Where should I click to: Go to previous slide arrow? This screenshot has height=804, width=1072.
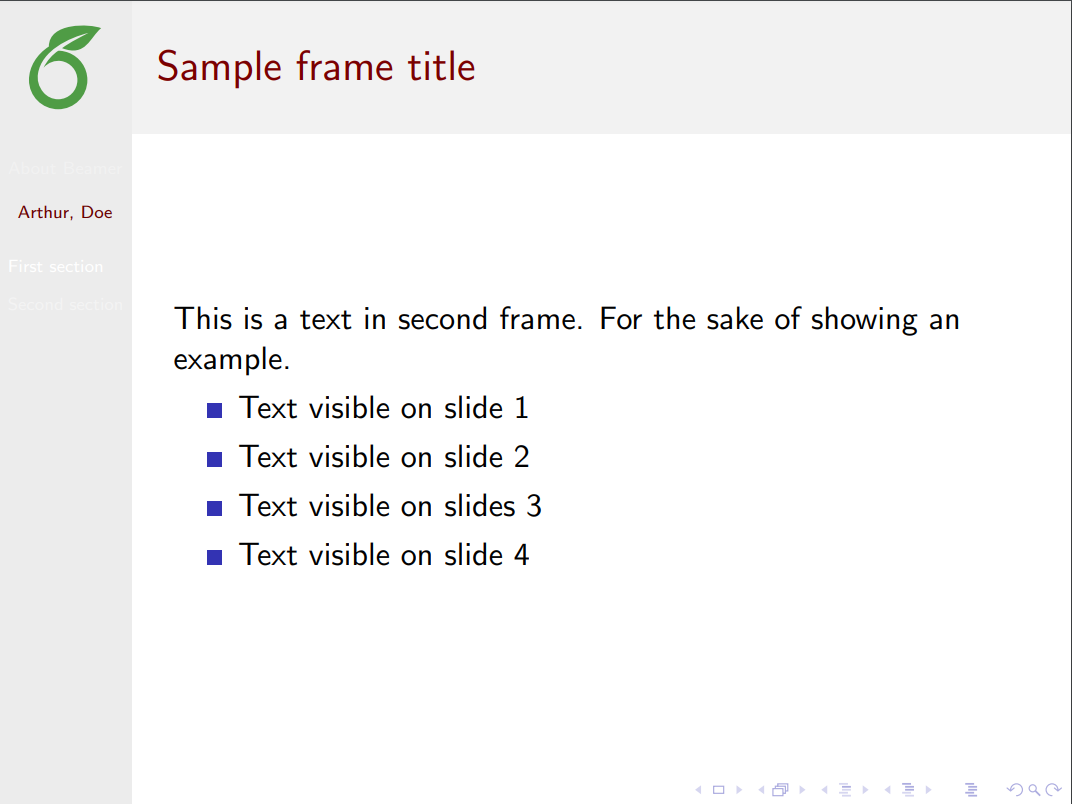pos(698,790)
